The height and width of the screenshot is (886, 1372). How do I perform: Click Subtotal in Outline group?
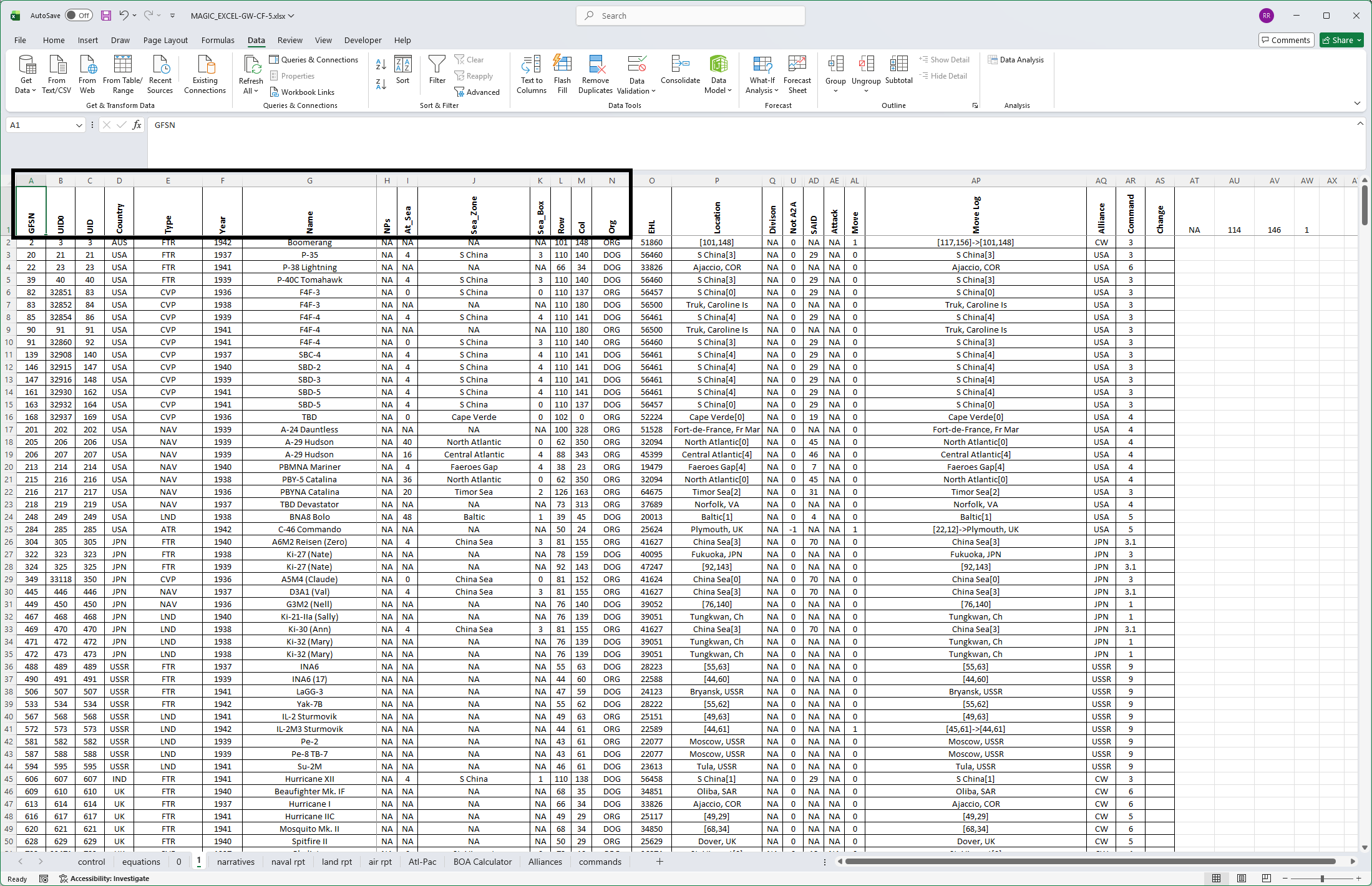click(899, 69)
